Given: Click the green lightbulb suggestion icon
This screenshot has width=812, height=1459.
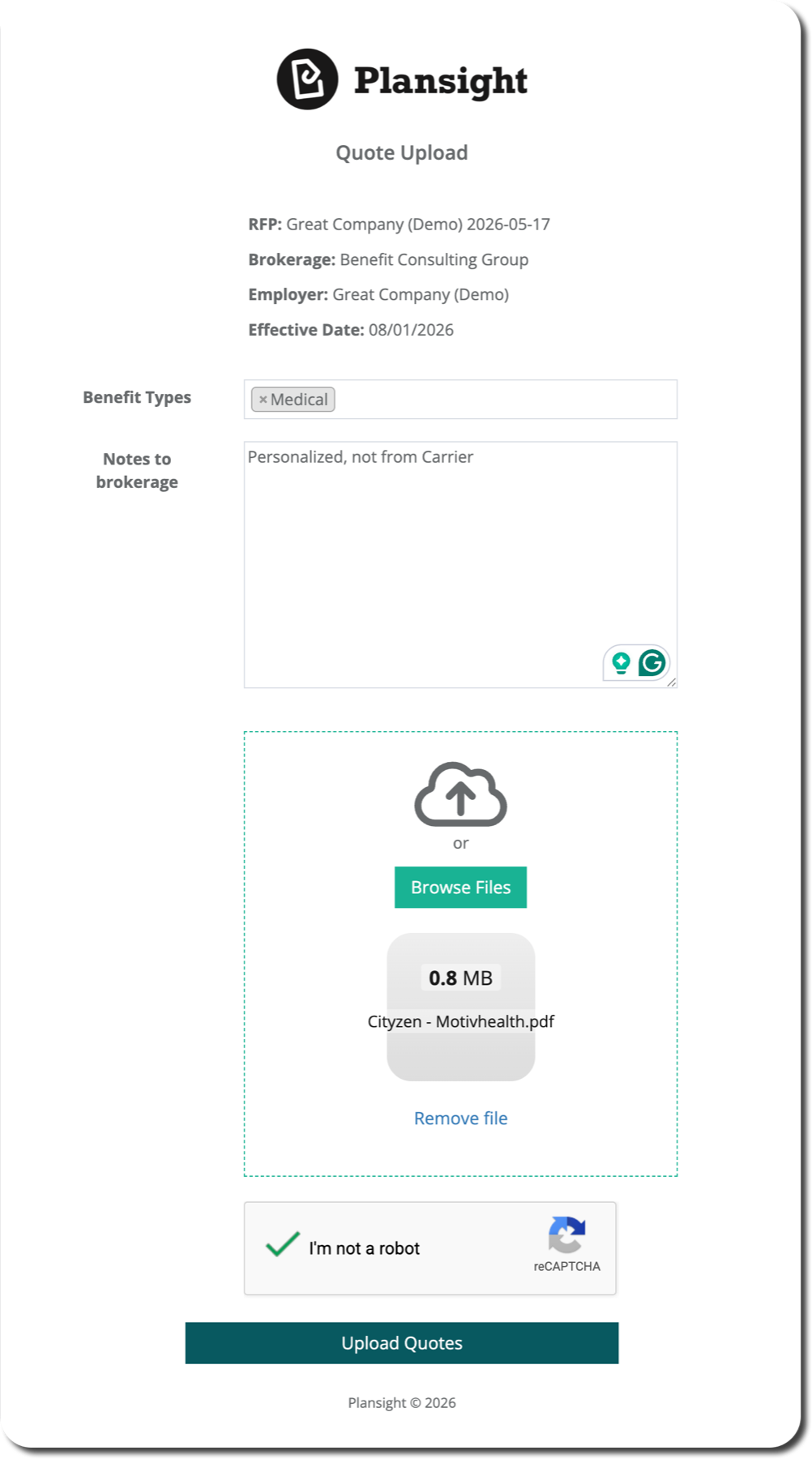Looking at the screenshot, I should (621, 663).
